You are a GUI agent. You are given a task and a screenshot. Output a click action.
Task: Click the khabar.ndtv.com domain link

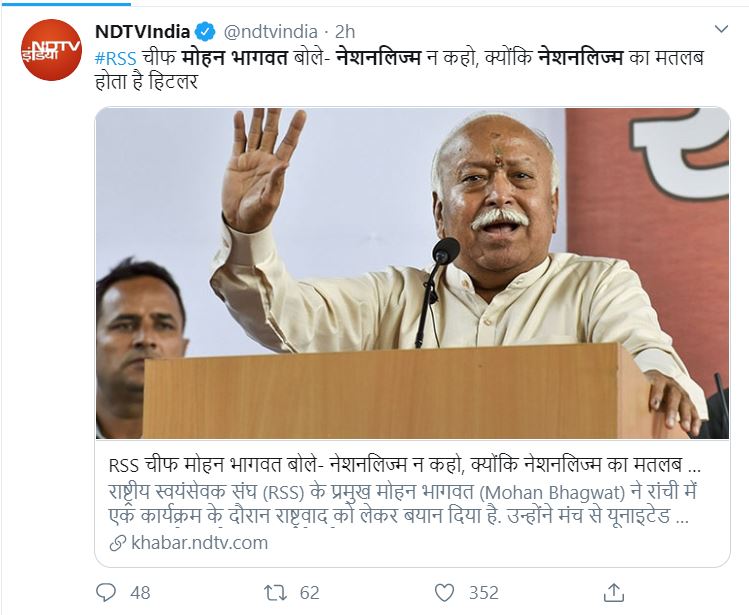click(199, 543)
